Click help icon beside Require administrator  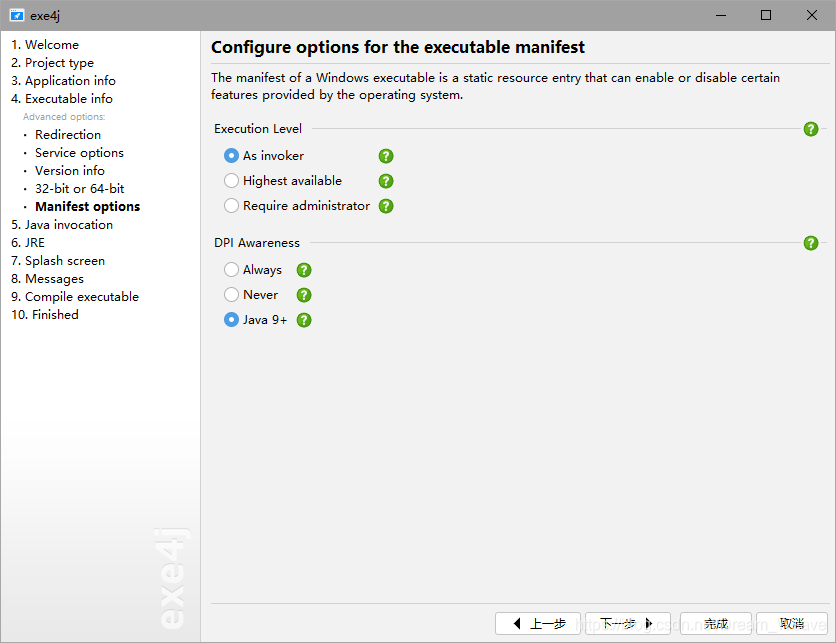tap(386, 206)
